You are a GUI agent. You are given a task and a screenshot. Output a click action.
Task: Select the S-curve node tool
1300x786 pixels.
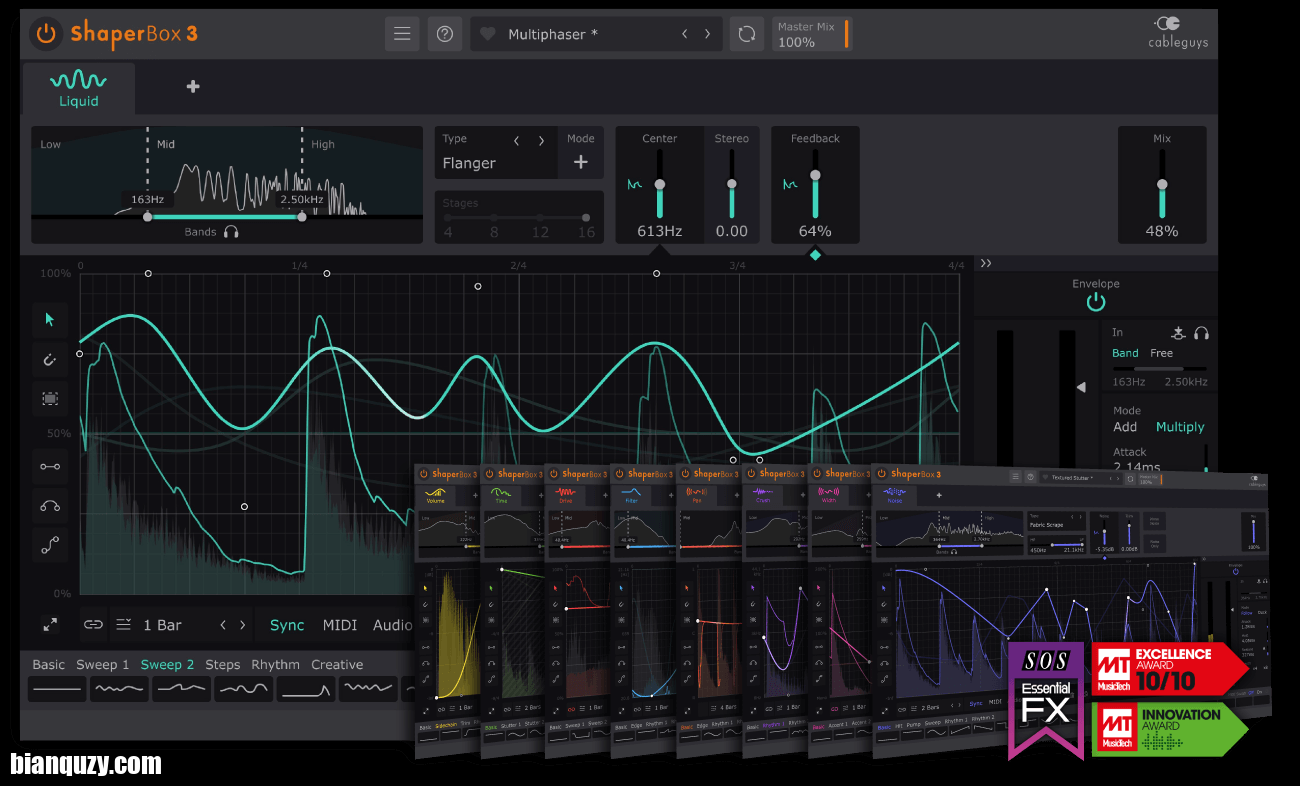pyautogui.click(x=50, y=545)
